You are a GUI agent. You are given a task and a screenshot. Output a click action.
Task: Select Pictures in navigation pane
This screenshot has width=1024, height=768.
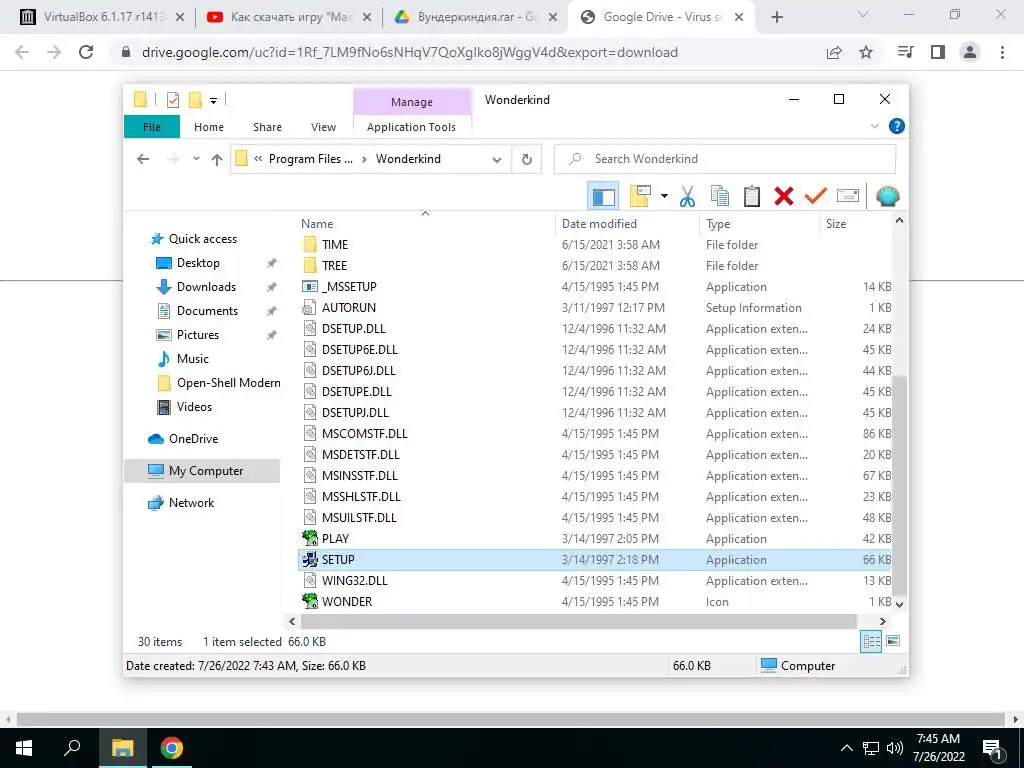[198, 334]
